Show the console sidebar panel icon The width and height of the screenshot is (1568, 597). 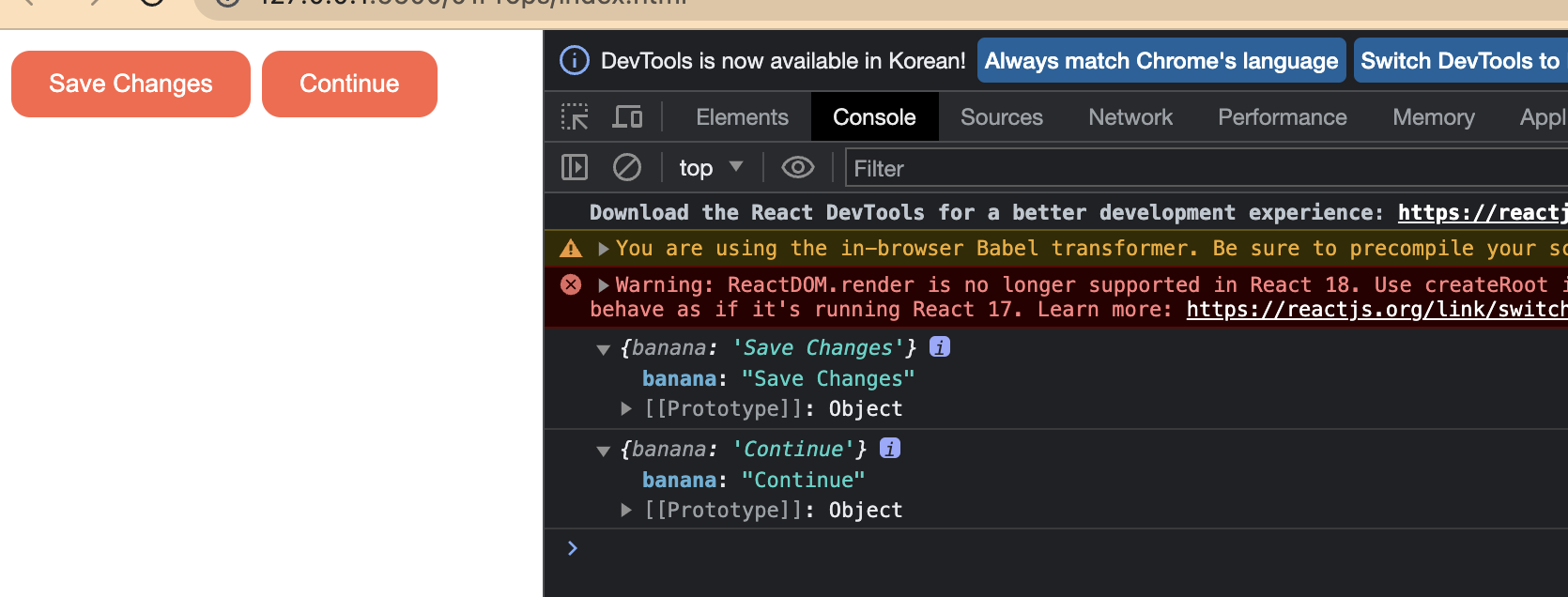[575, 168]
